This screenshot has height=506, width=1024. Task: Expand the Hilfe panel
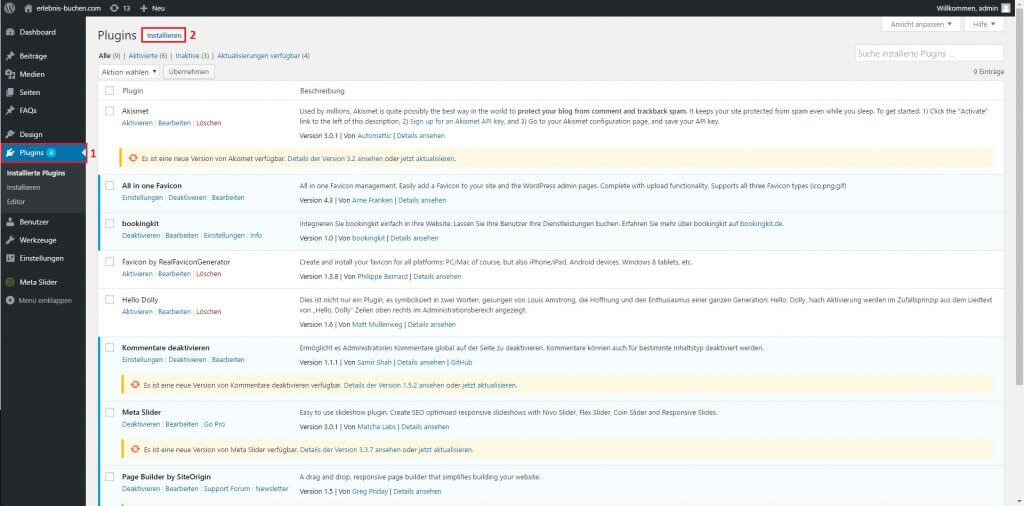click(x=984, y=24)
